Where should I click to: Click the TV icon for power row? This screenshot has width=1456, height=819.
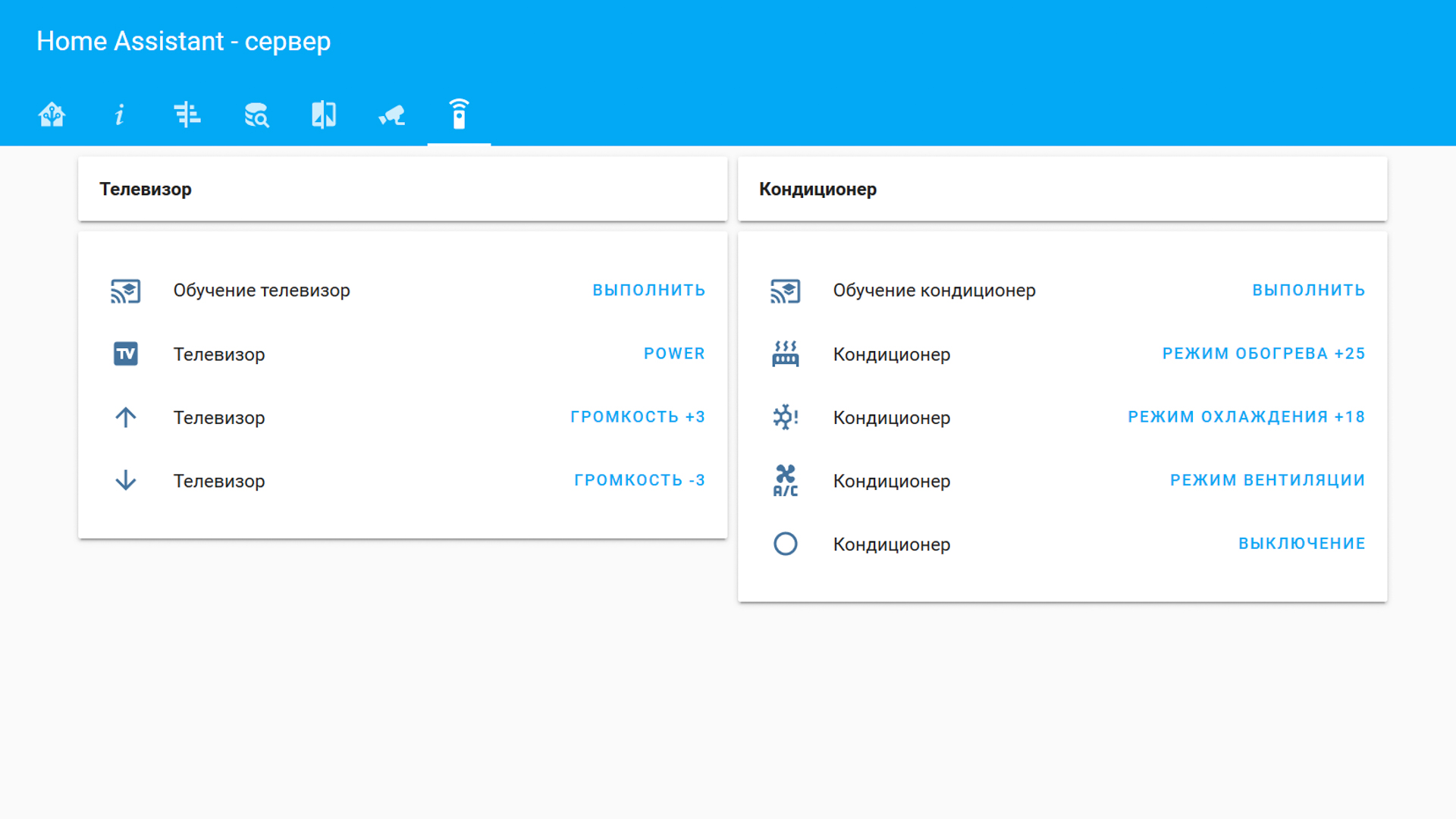[x=125, y=354]
